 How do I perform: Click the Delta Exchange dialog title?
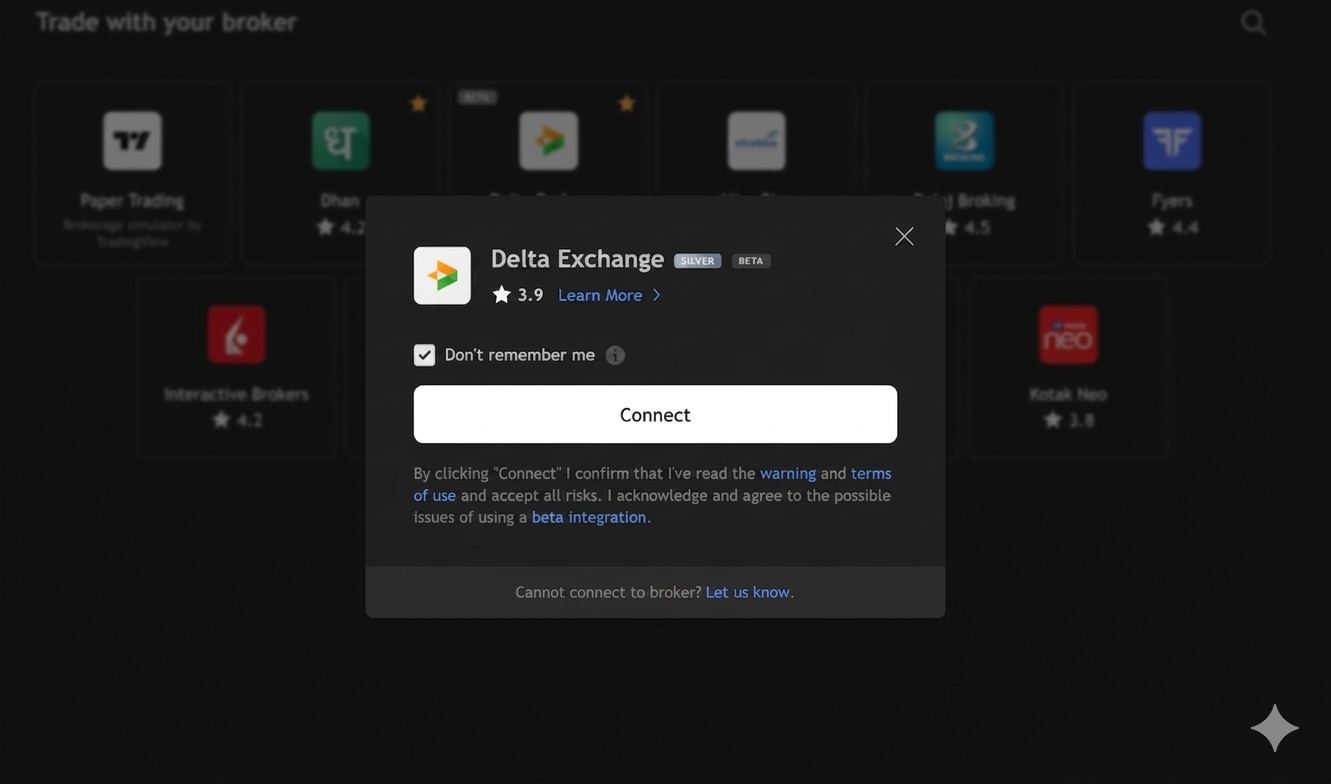(577, 259)
